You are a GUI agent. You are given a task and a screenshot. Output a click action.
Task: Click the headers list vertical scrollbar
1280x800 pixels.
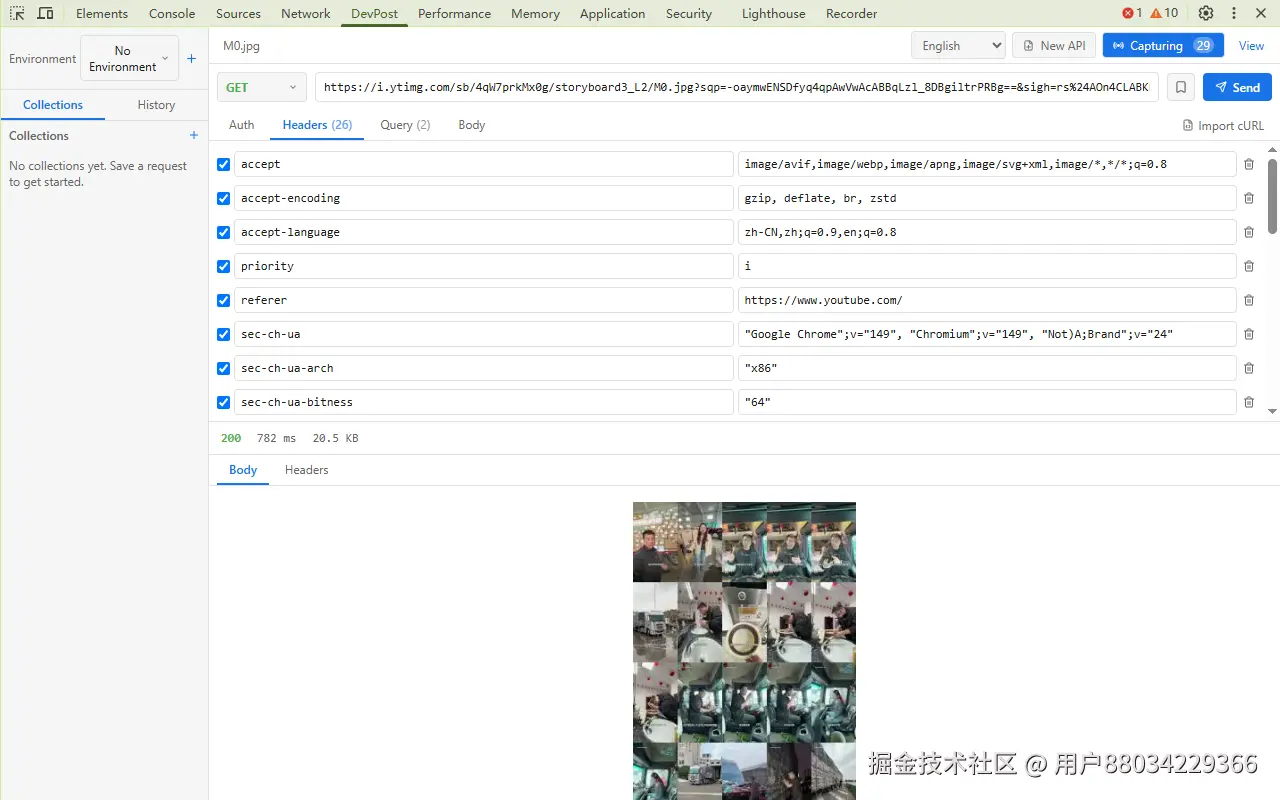point(1272,195)
